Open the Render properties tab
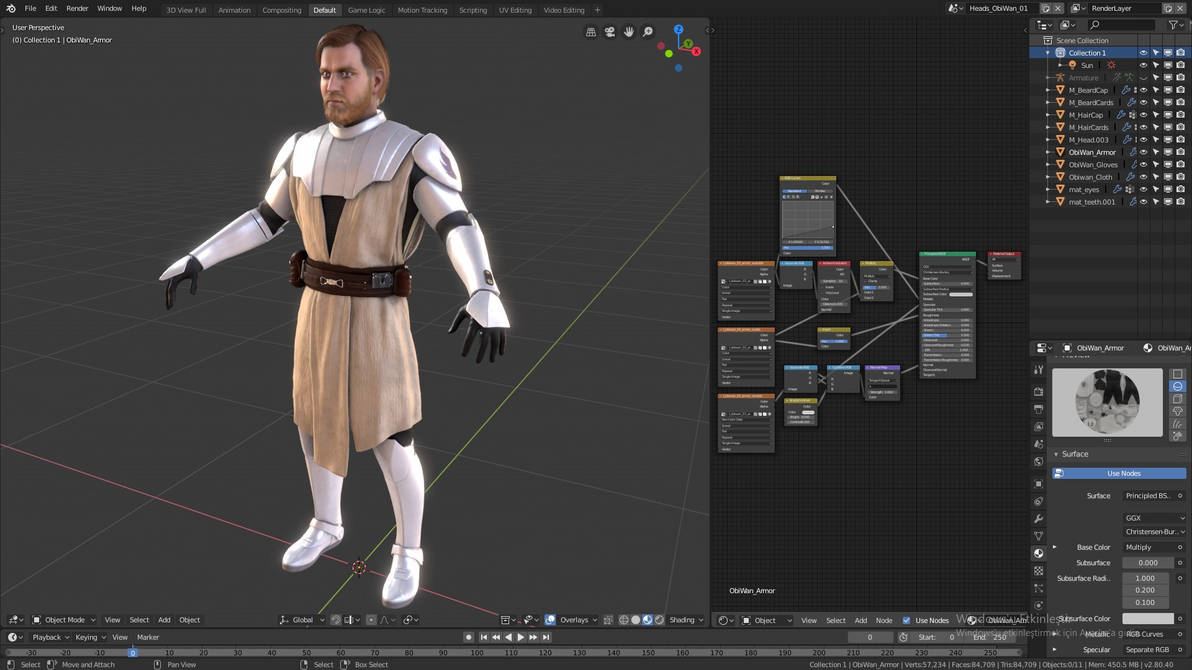This screenshot has height=670, width=1192. coord(1038,392)
